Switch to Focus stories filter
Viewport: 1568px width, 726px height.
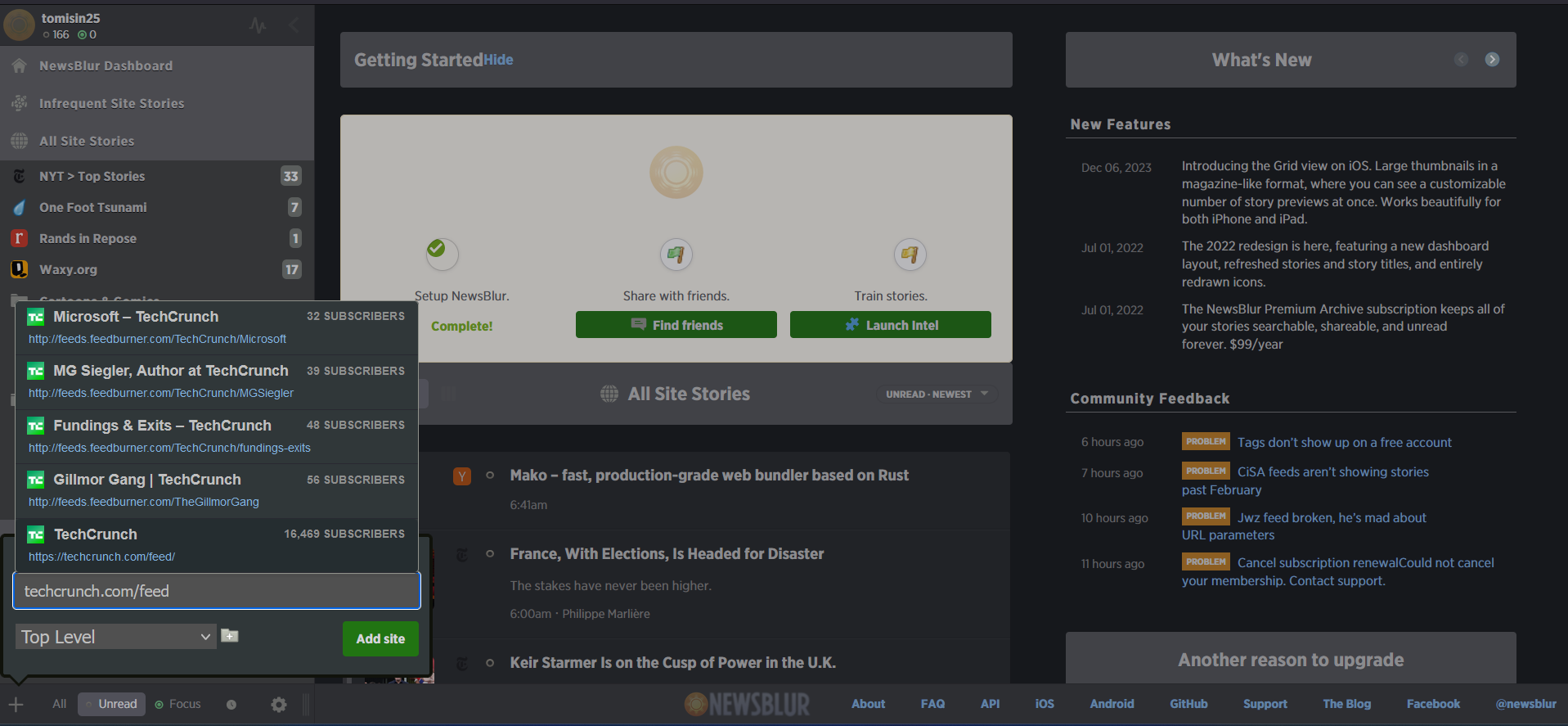(177, 704)
